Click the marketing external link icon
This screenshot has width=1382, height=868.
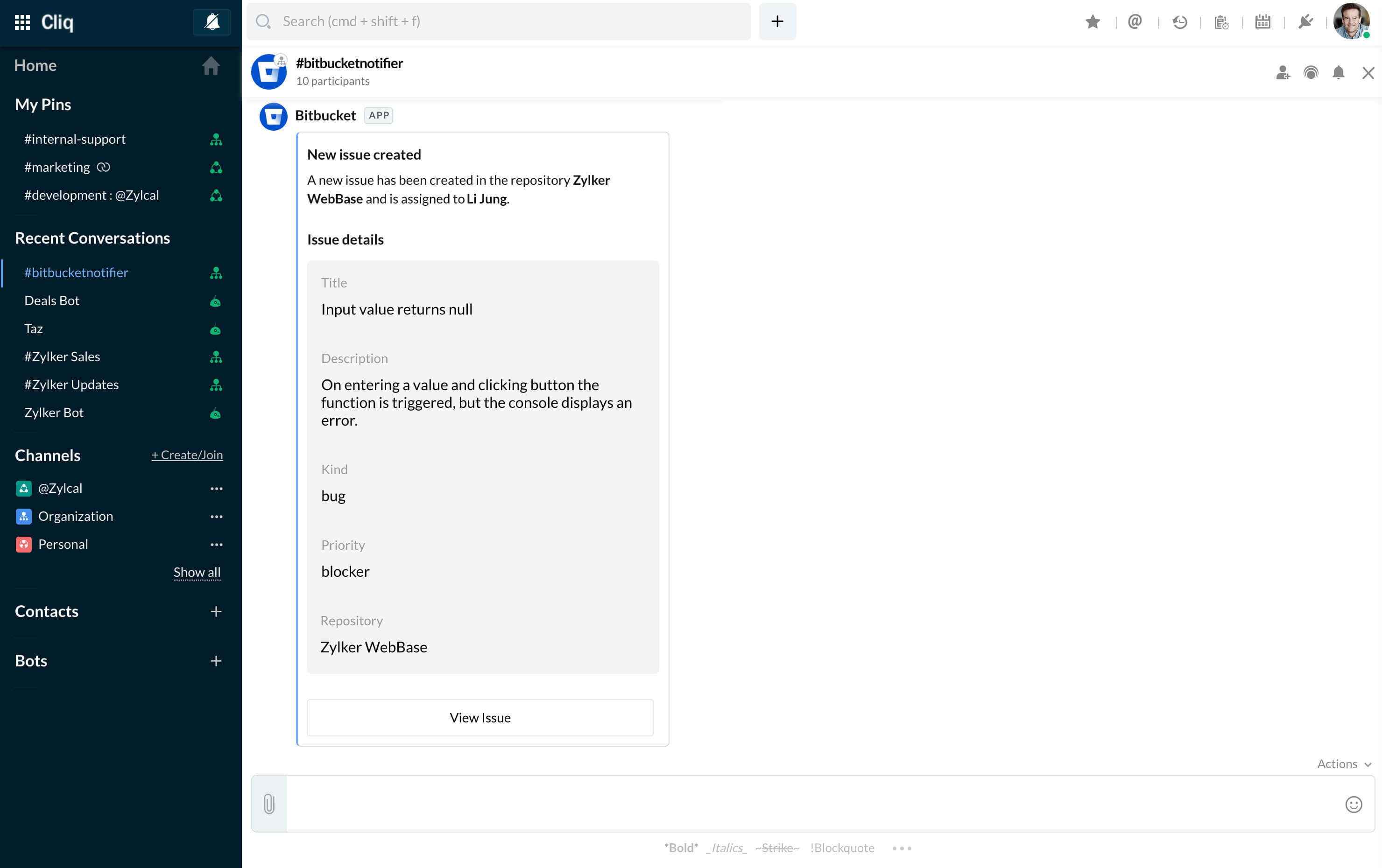coord(103,167)
